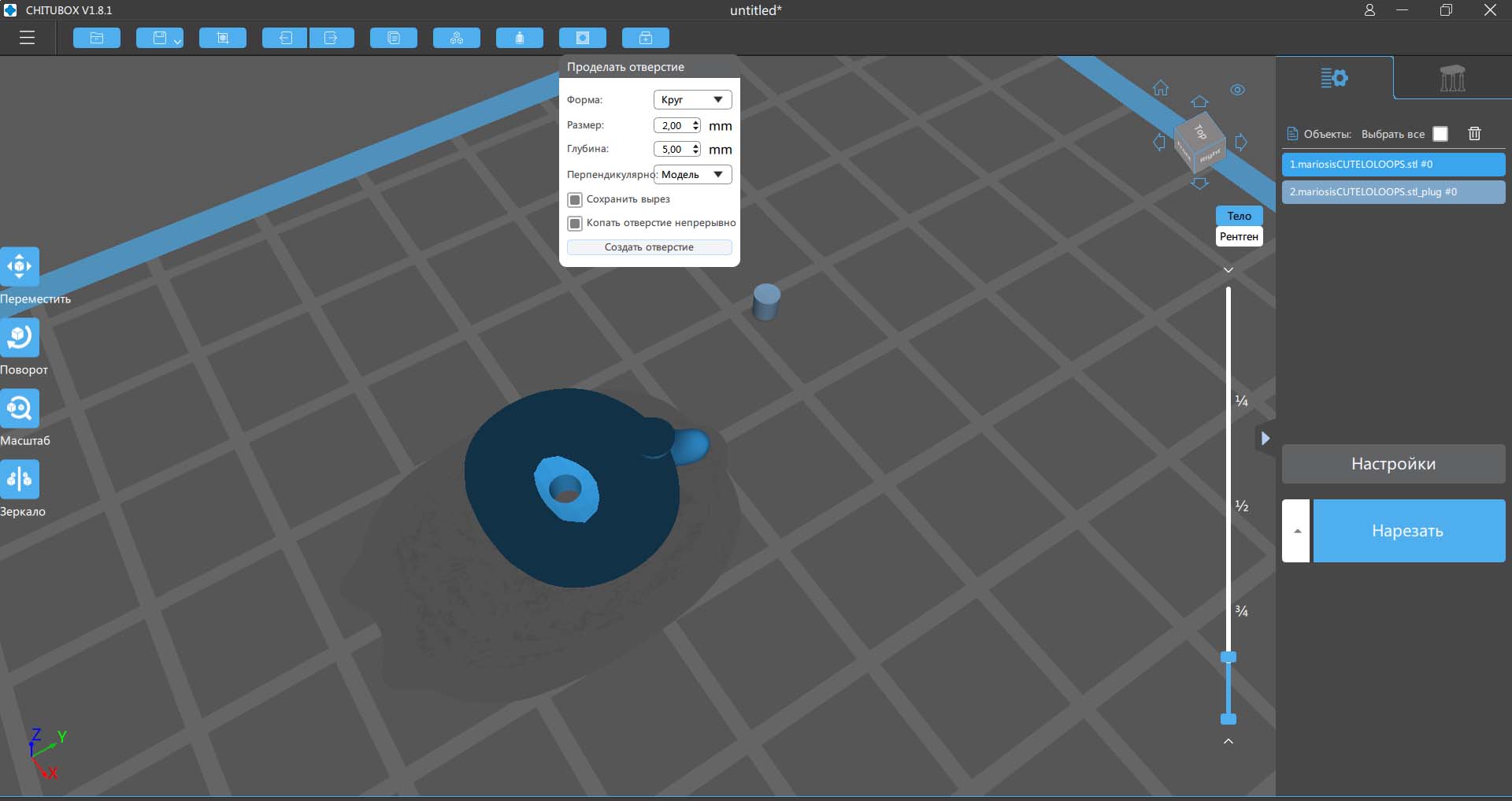Switch to the supports pillar tab
1512x801 pixels.
tap(1452, 78)
